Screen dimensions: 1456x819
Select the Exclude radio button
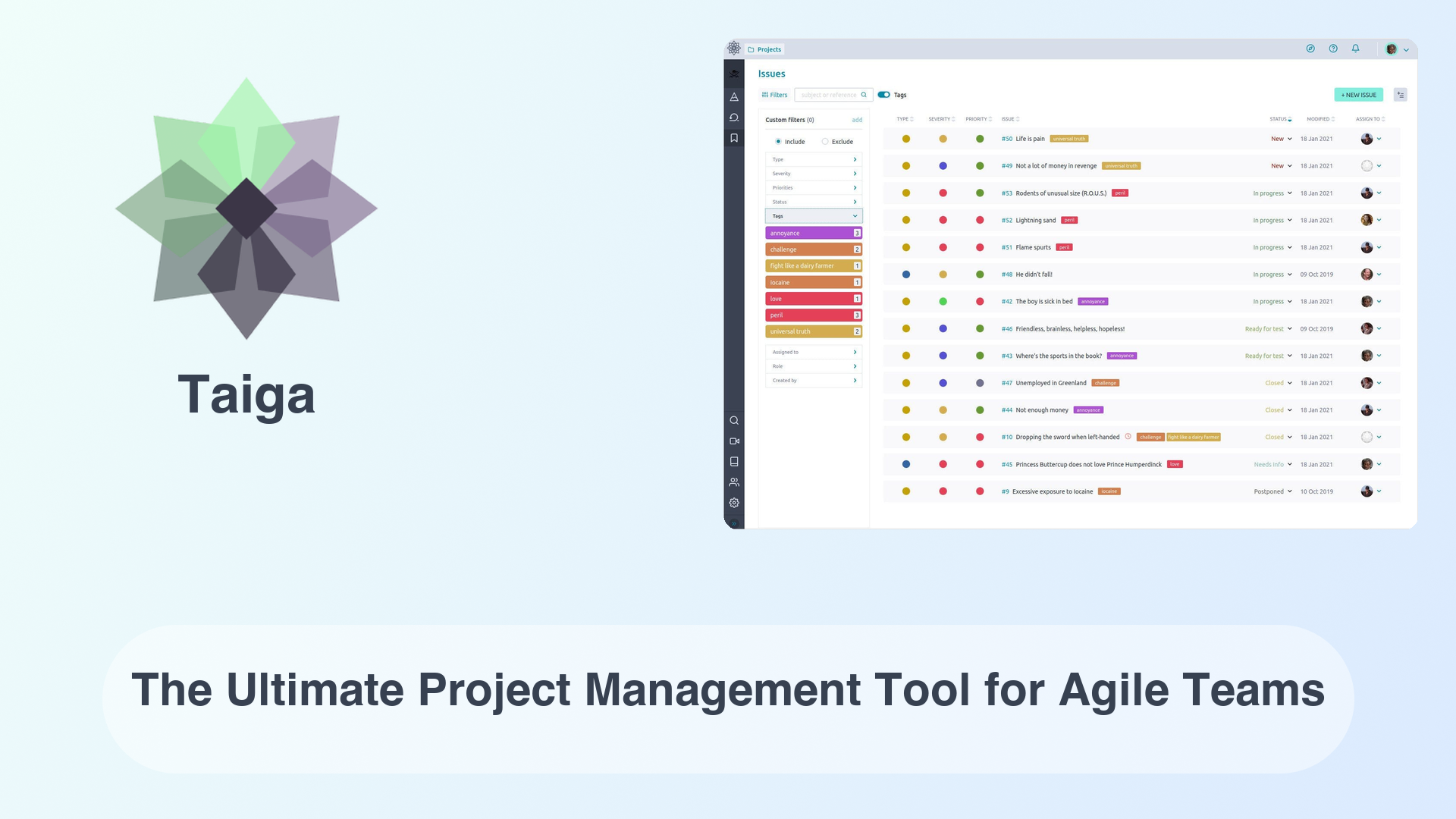pos(824,141)
